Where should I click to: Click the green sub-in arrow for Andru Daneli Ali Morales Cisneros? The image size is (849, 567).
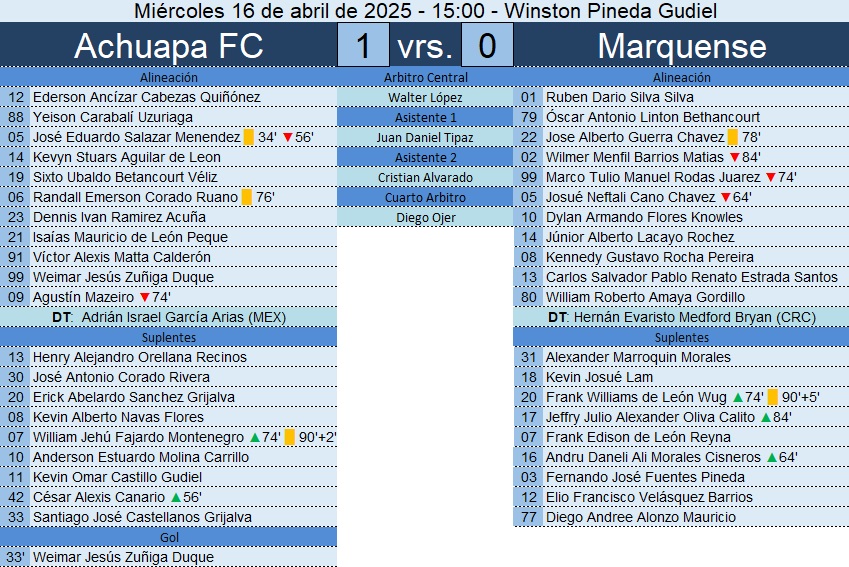(772, 458)
